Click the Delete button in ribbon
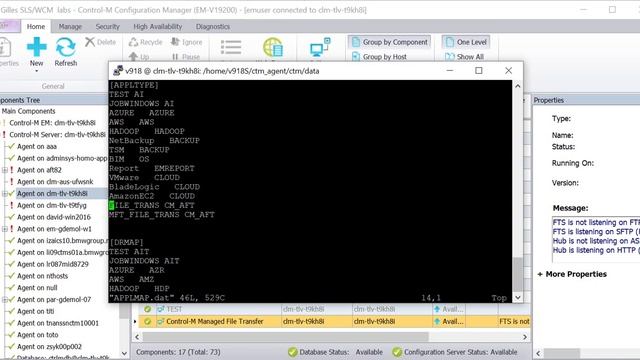This screenshot has height=360, width=640. point(100,42)
